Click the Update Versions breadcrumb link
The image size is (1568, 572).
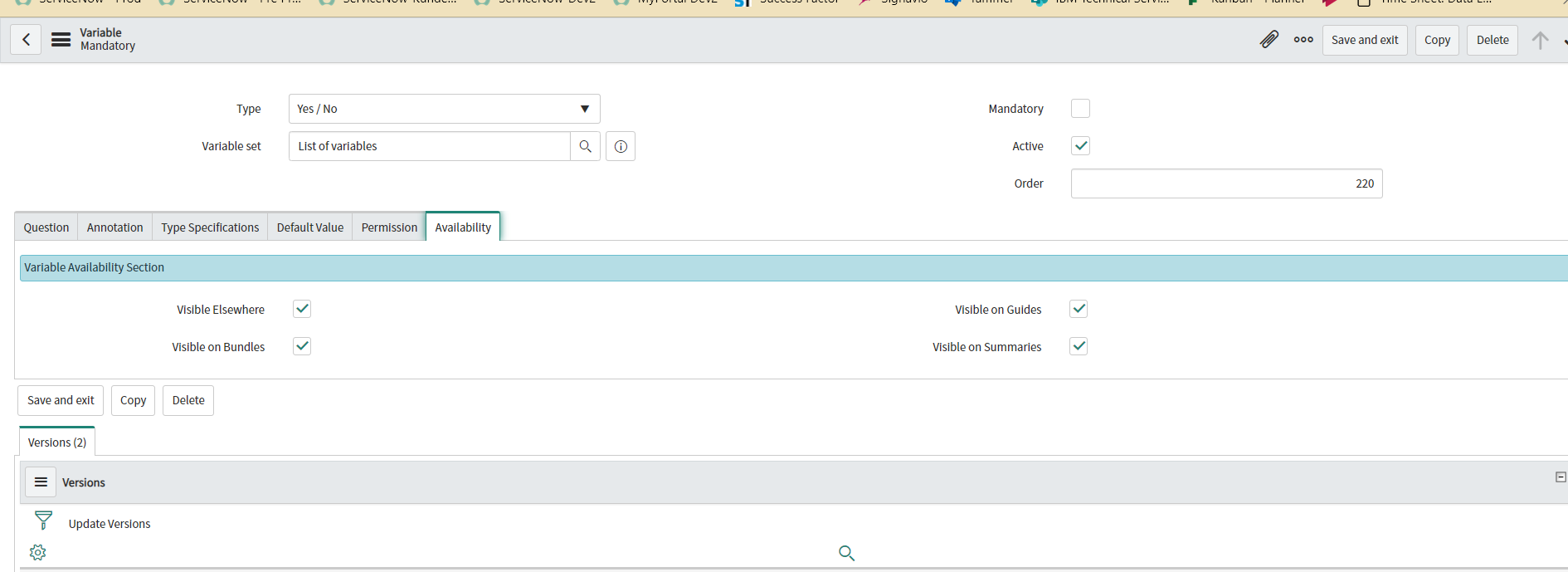tap(110, 524)
